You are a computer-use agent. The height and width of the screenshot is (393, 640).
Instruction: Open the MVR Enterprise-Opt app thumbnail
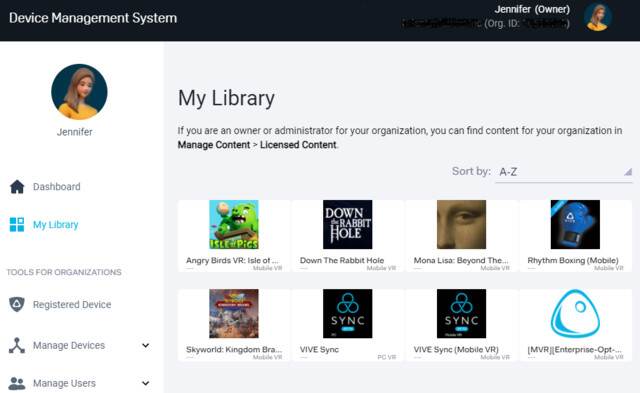(x=575, y=313)
